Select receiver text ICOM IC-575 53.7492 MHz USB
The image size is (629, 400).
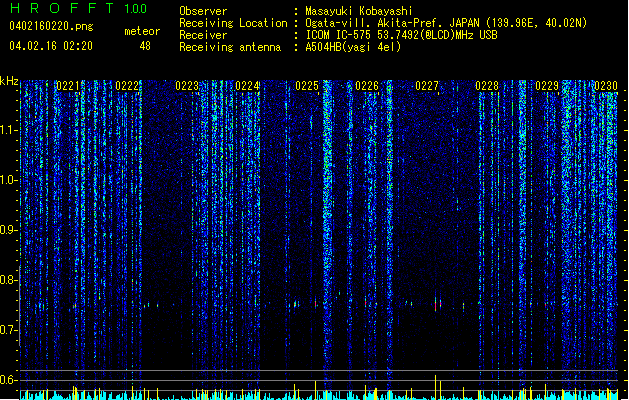click(401, 35)
